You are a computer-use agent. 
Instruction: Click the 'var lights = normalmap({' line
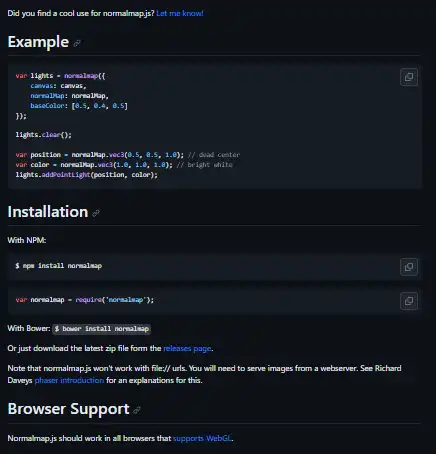click(x=60, y=76)
